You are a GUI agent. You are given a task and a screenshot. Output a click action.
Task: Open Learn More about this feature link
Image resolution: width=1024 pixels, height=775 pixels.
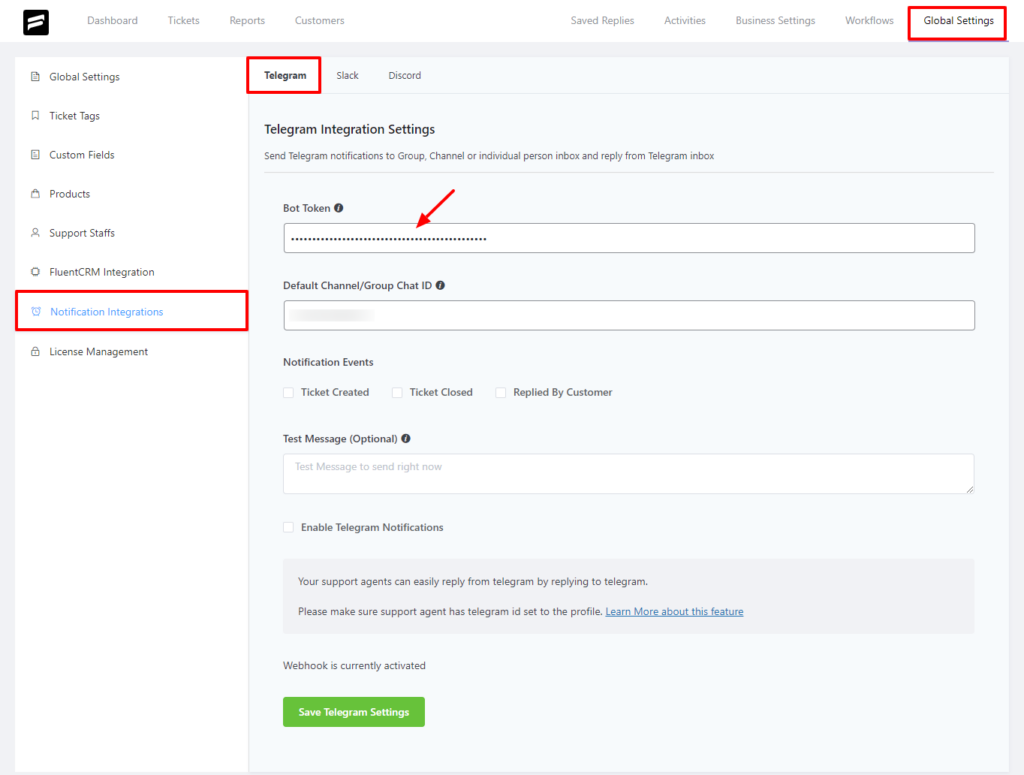click(674, 612)
